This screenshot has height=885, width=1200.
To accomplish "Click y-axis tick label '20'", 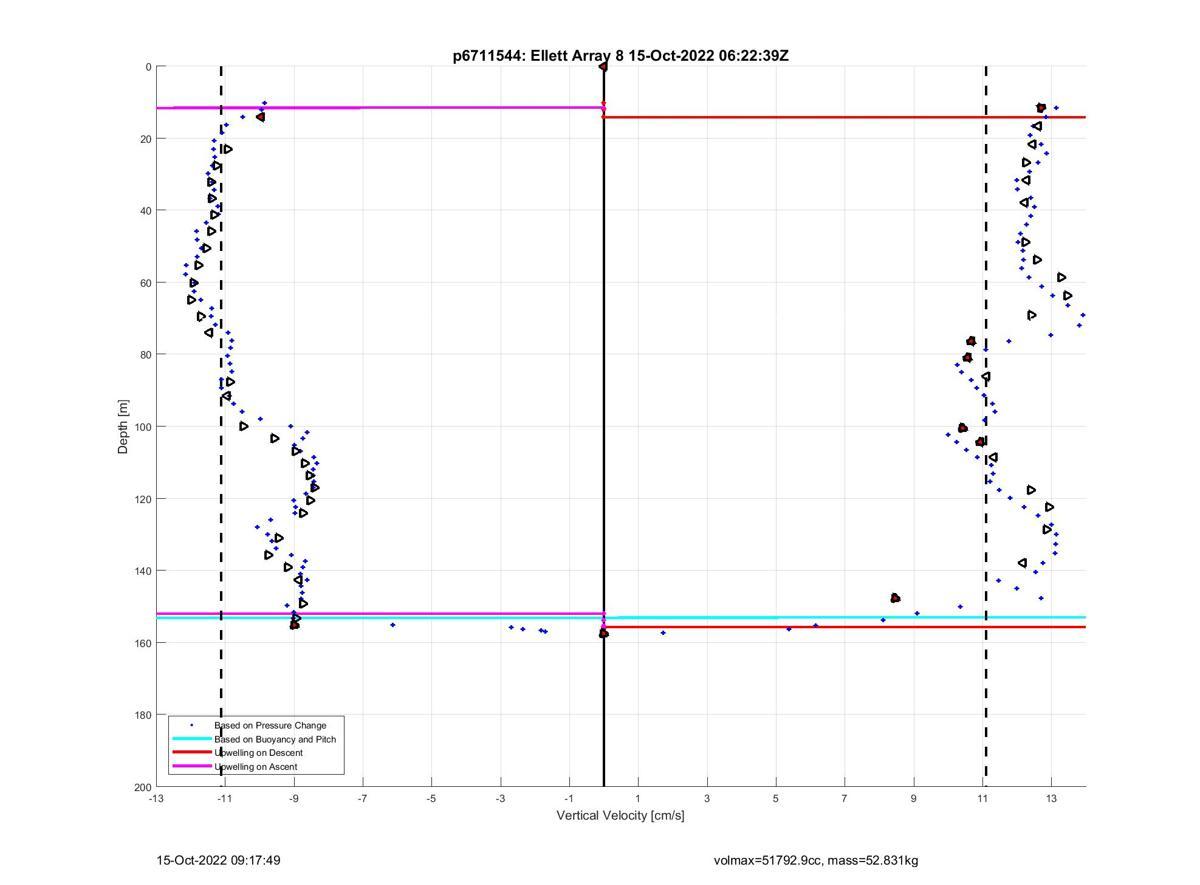I will pyautogui.click(x=145, y=139).
